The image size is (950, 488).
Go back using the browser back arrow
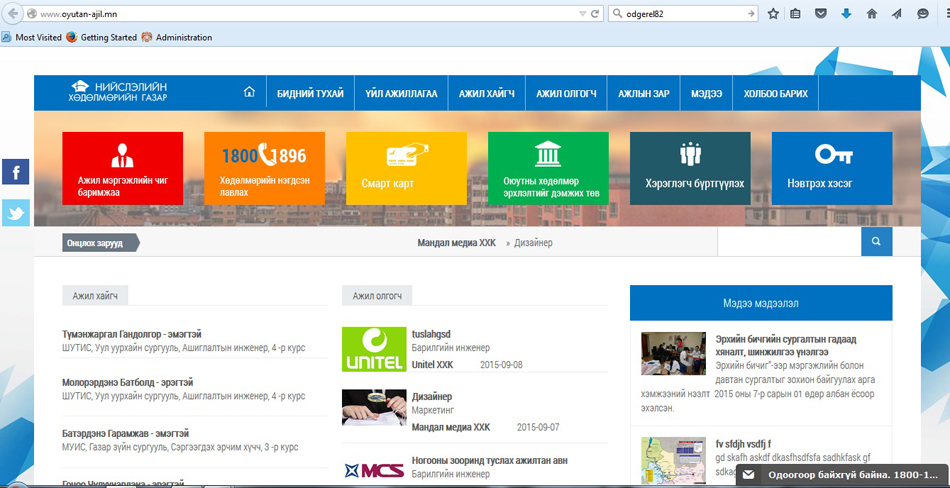13,14
